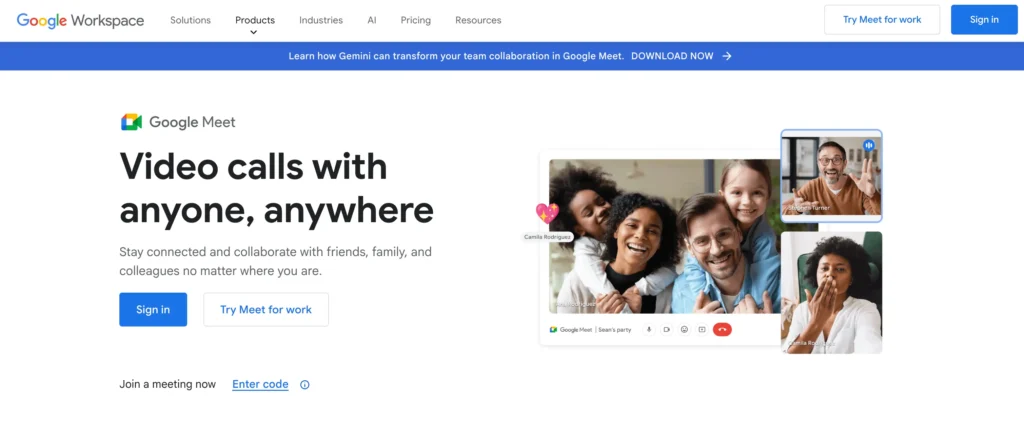The height and width of the screenshot is (422, 1024).
Task: Open the Resources menu
Action: pyautogui.click(x=478, y=20)
